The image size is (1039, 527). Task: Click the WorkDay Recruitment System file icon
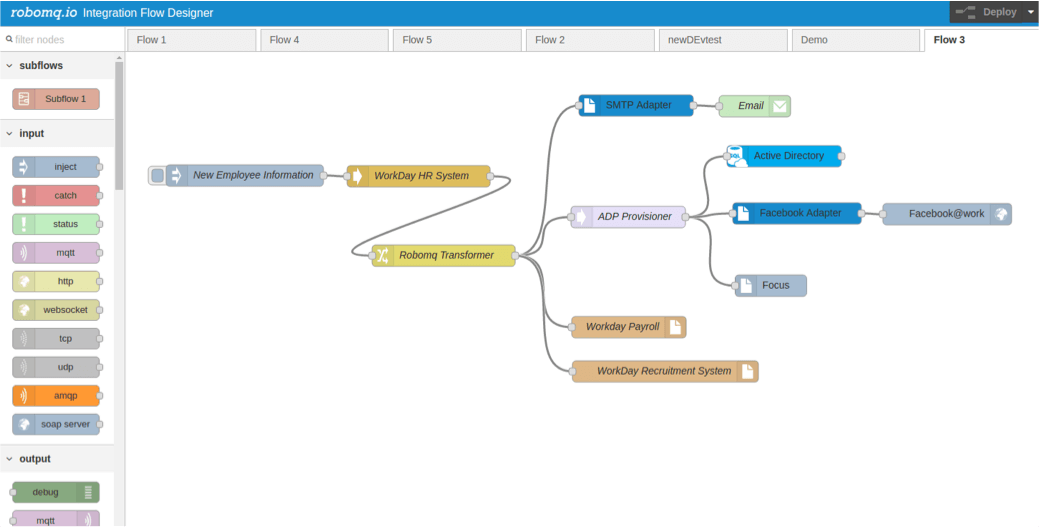pos(747,371)
